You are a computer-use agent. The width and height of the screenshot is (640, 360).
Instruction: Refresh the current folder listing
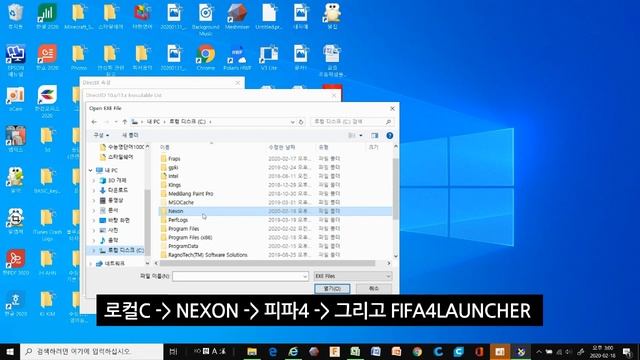coord(301,122)
